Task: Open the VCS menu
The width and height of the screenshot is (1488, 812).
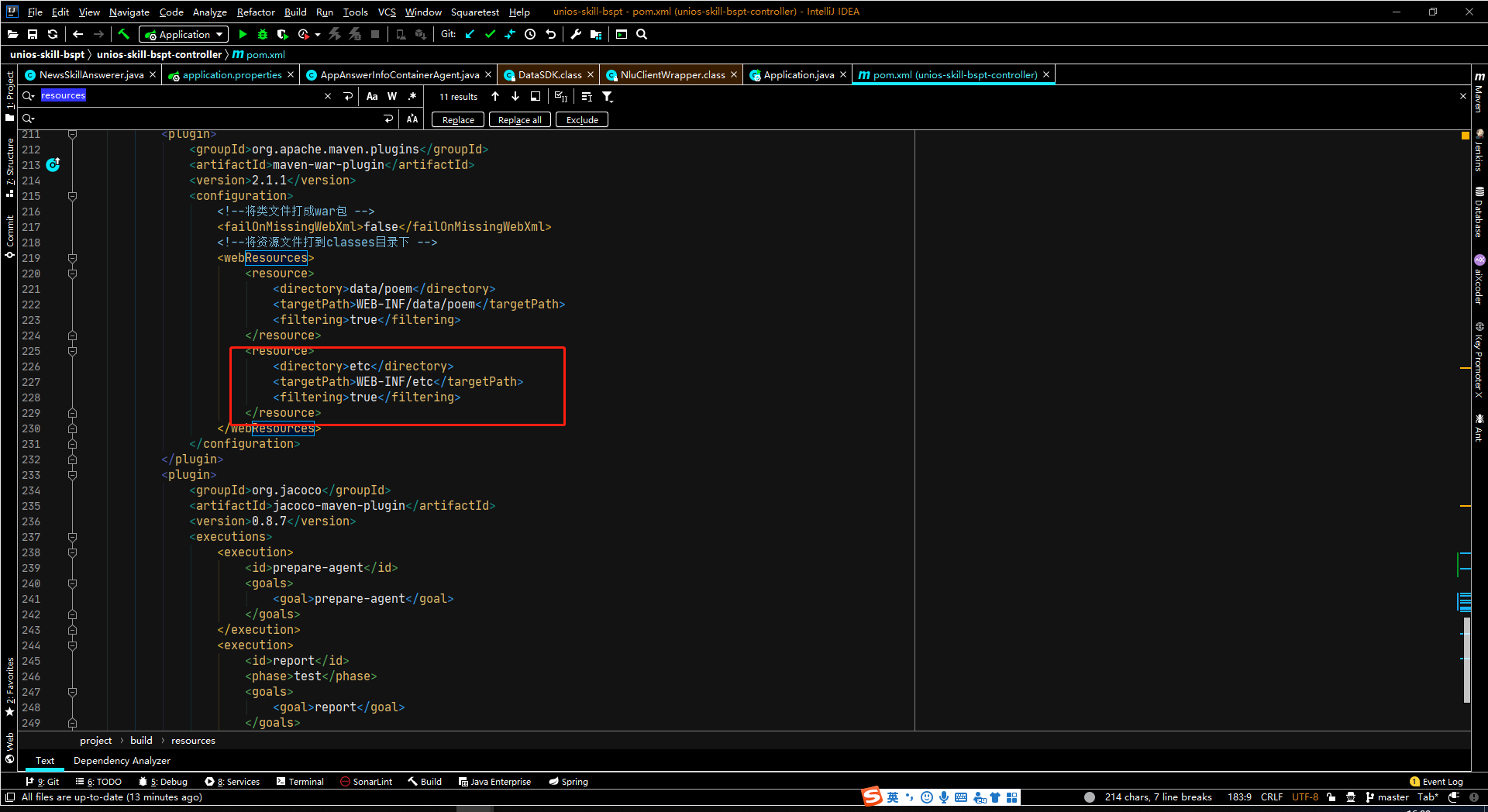Action: click(387, 12)
